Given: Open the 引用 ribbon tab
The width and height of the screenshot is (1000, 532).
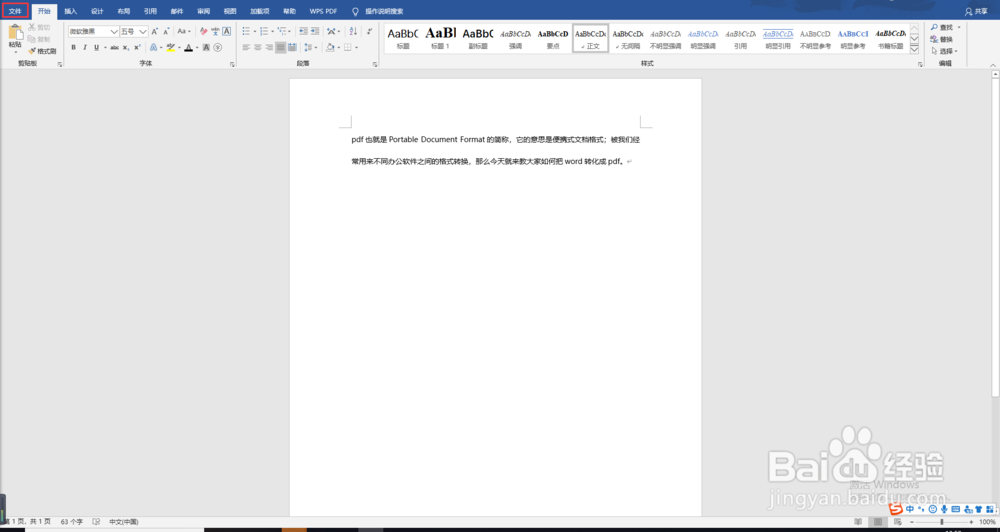Looking at the screenshot, I should [x=151, y=11].
